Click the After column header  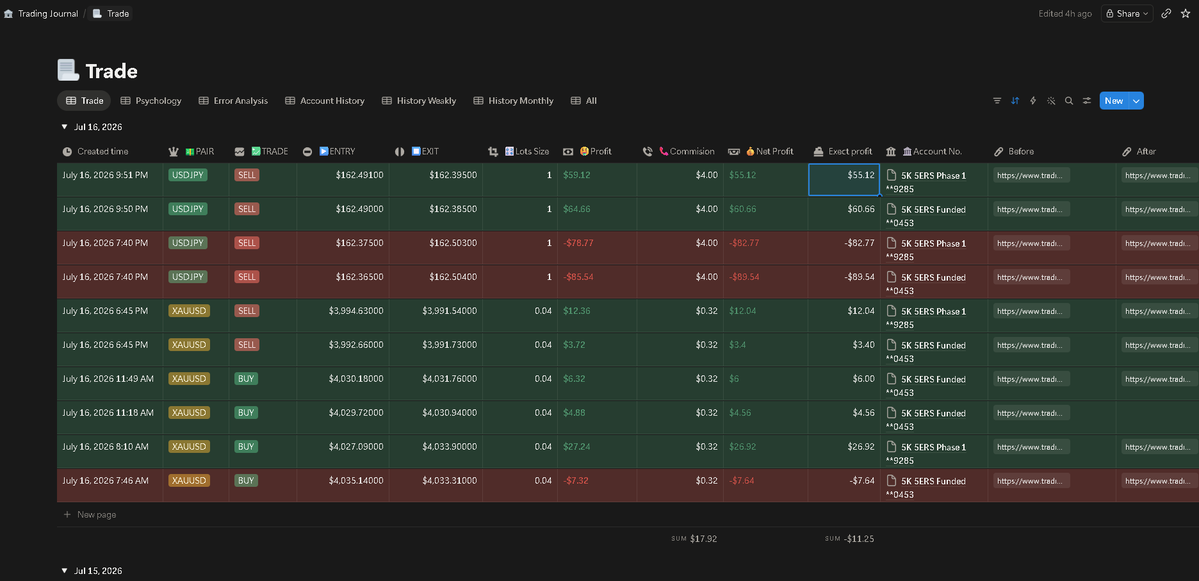pyautogui.click(x=1158, y=151)
